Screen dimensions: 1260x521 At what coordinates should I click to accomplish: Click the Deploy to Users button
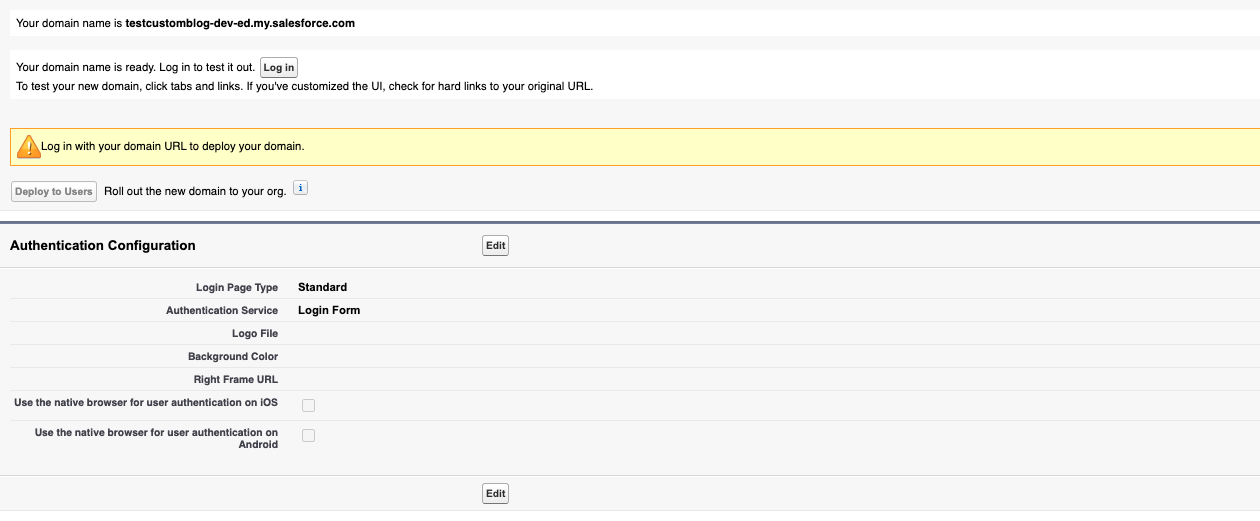54,191
